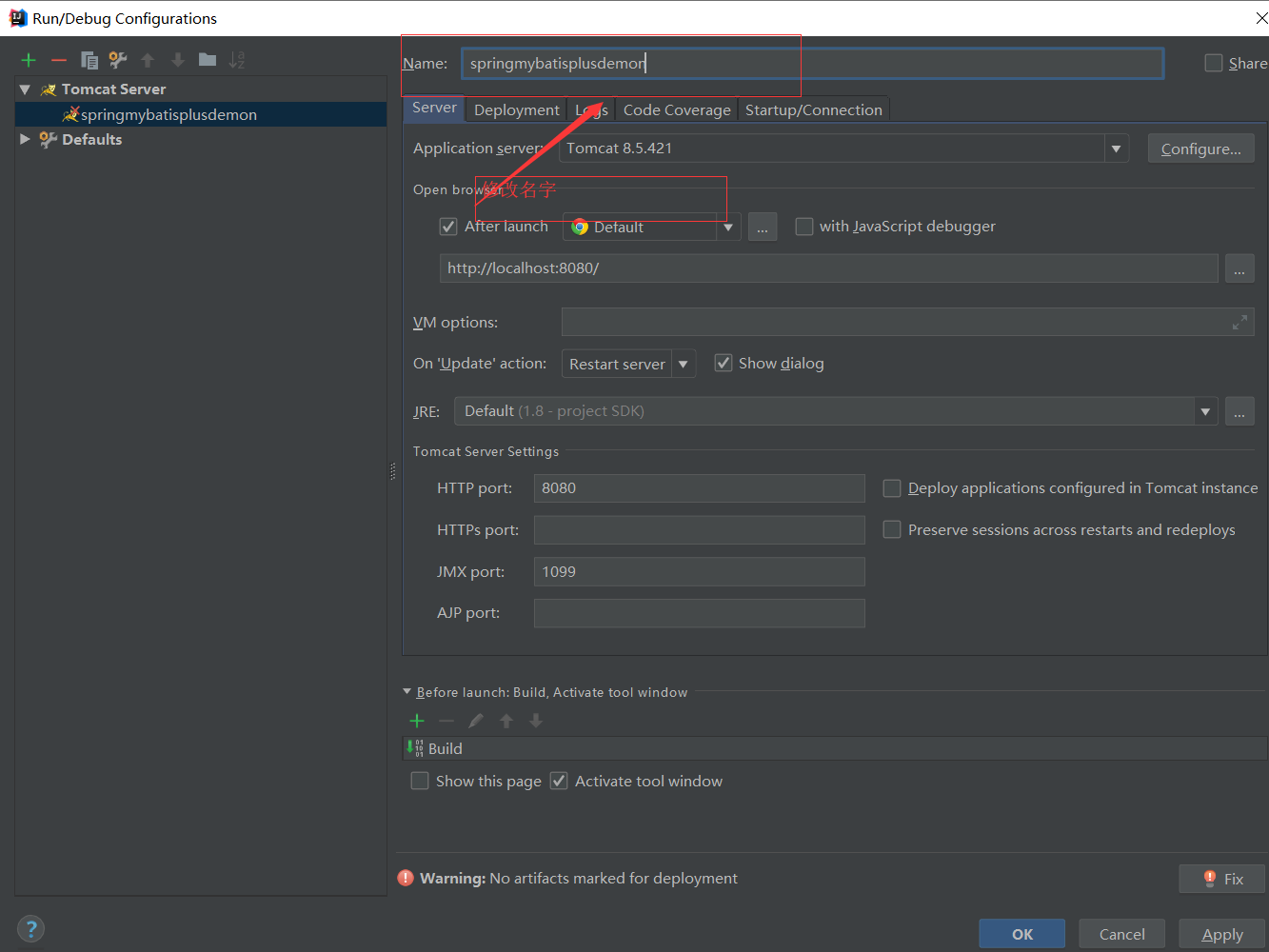Open the JRE dropdown
The height and width of the screenshot is (952, 1269).
[x=1205, y=411]
